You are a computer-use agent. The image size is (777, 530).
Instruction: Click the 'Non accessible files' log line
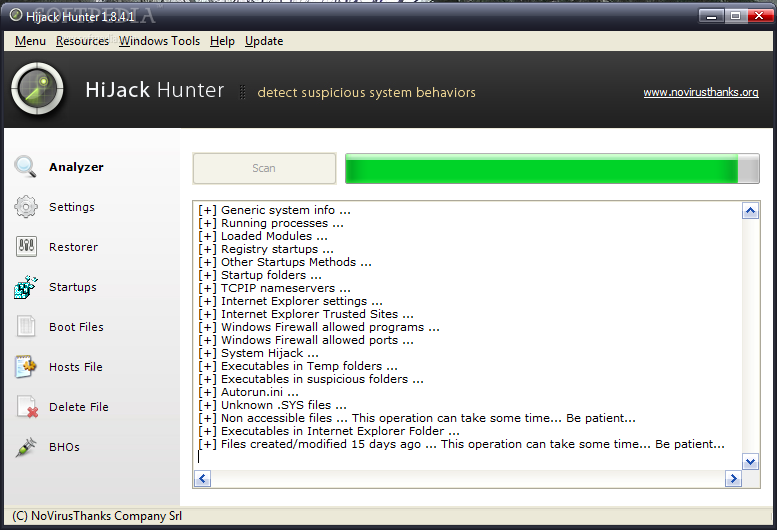tap(416, 418)
